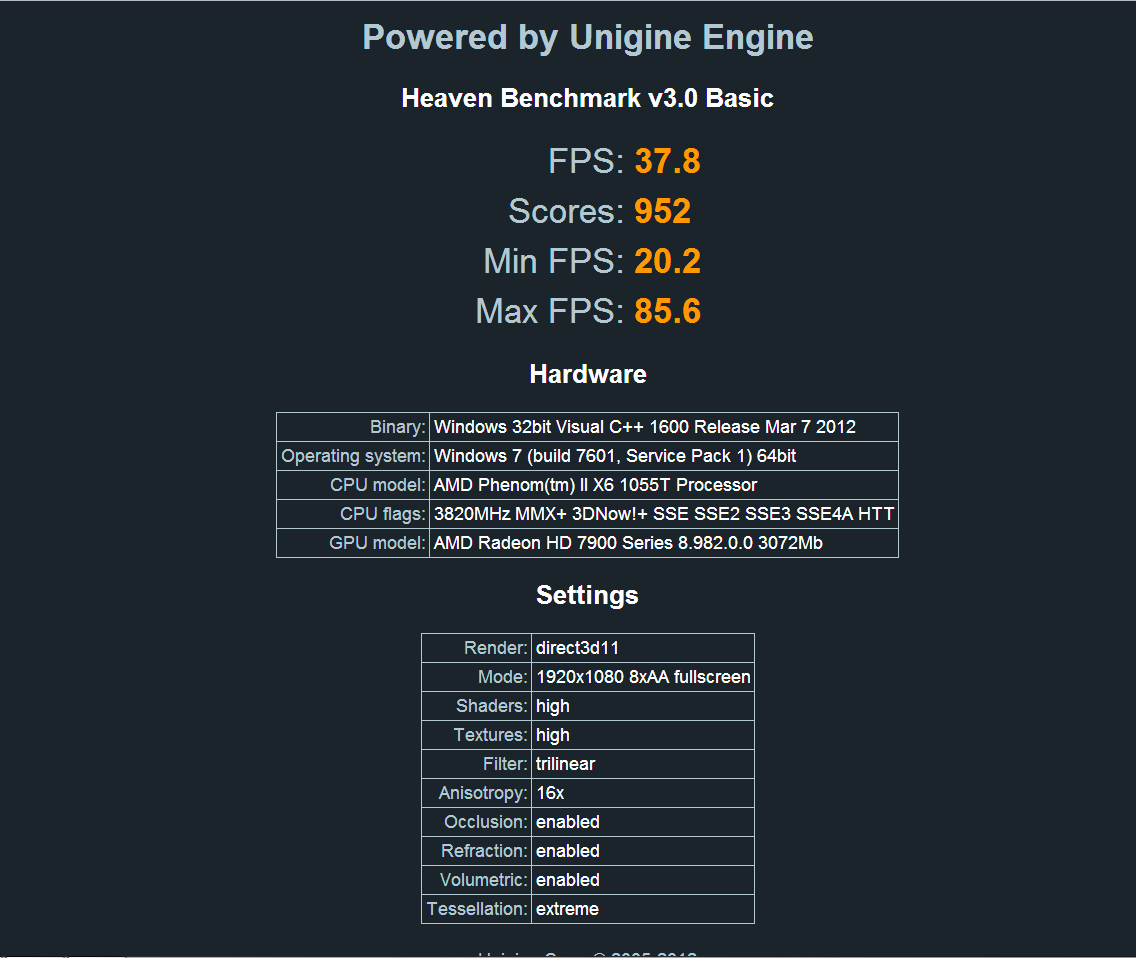
Task: Select the 'direct3d11' render value
Action: tap(577, 648)
